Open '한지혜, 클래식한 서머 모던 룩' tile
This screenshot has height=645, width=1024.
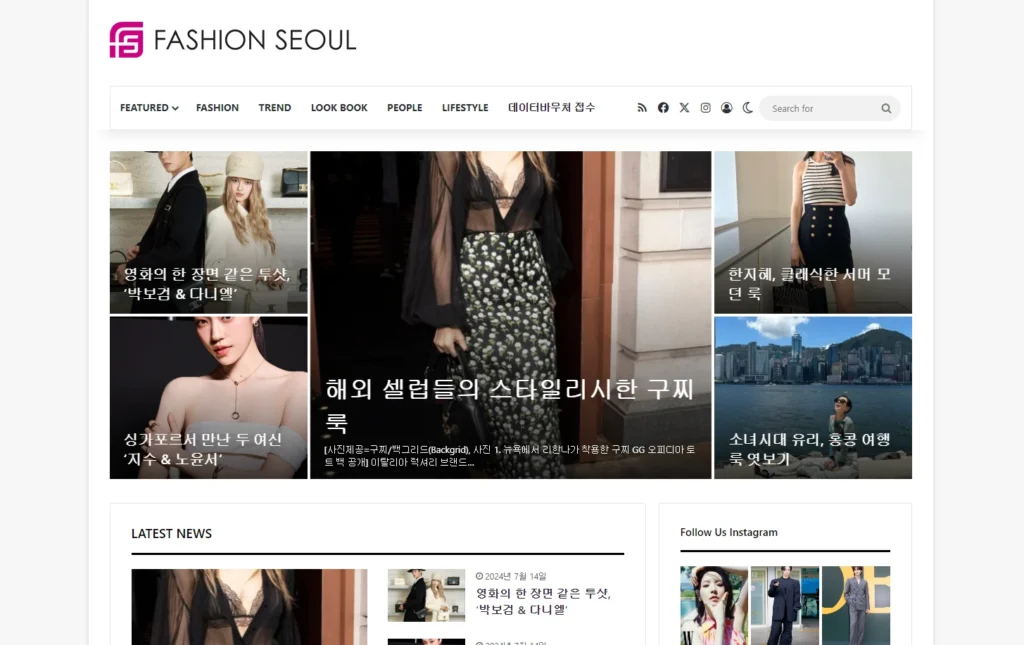[x=813, y=232]
